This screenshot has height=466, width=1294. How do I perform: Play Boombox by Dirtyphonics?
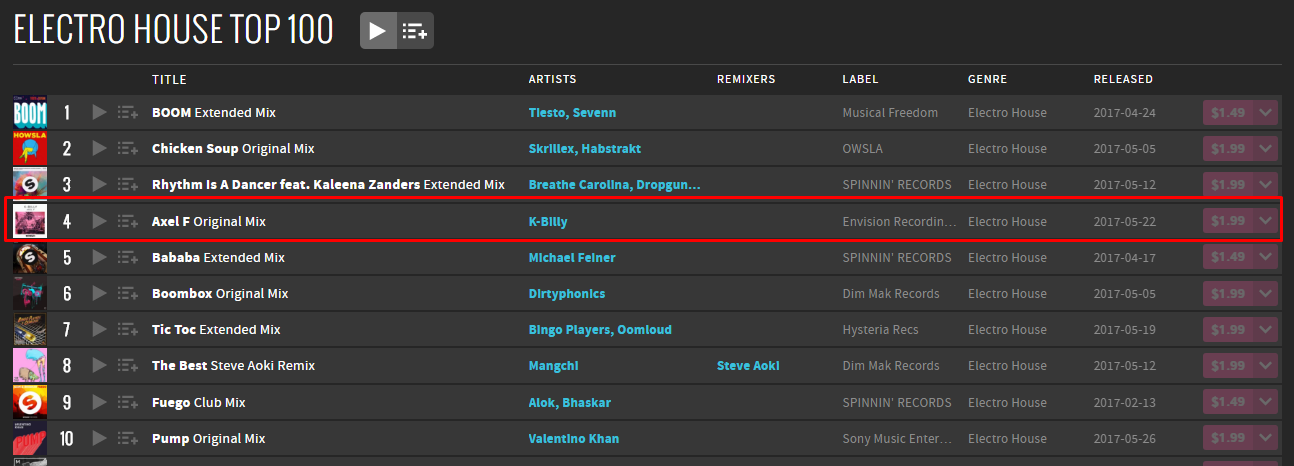pos(98,293)
